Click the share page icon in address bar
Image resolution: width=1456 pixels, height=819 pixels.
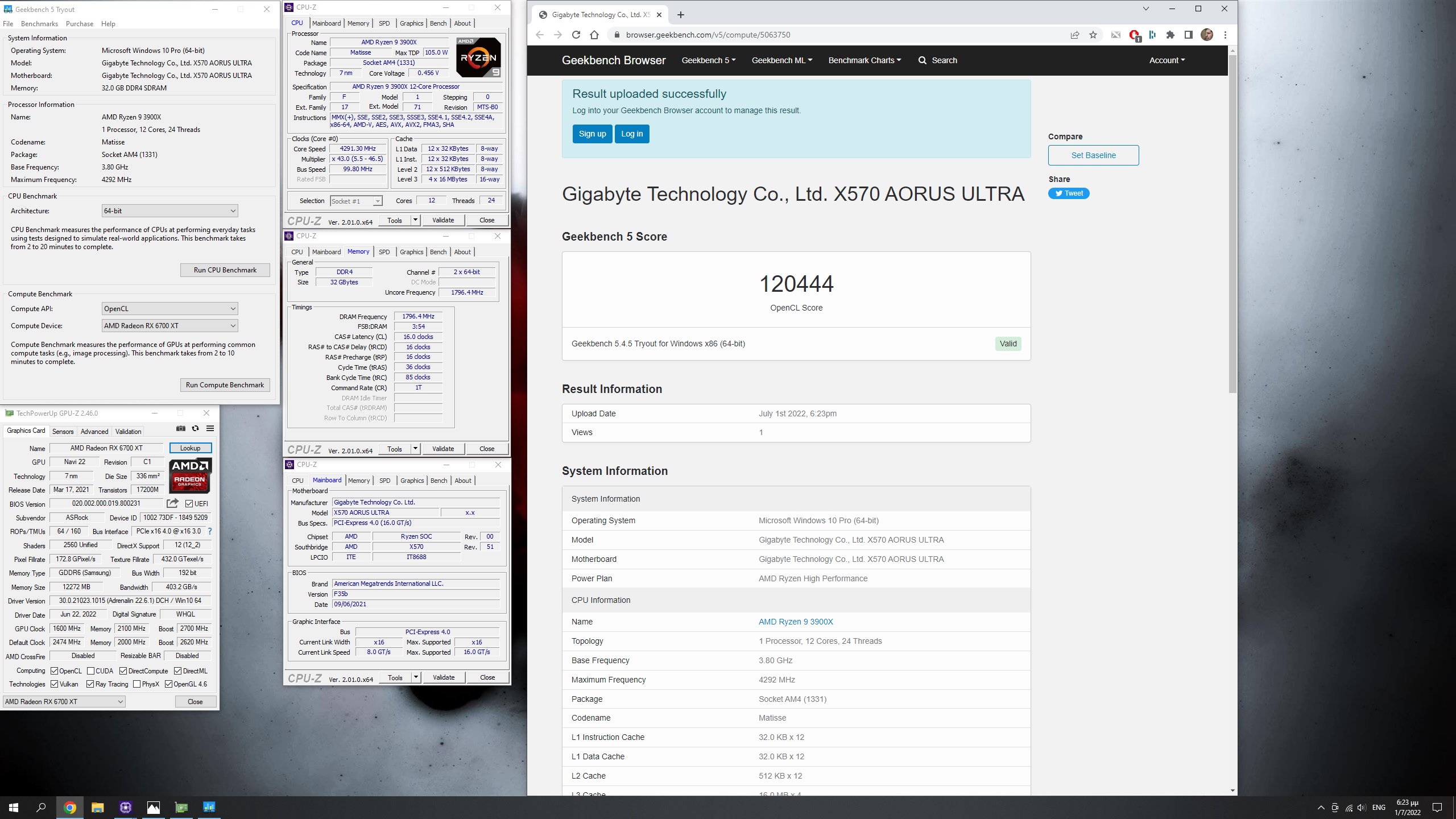pos(1075,35)
